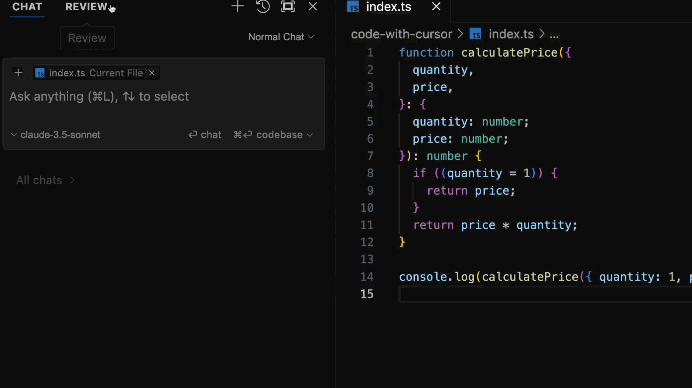Click line number 15 in gutter
Image resolution: width=692 pixels, height=388 pixels.
(x=367, y=294)
